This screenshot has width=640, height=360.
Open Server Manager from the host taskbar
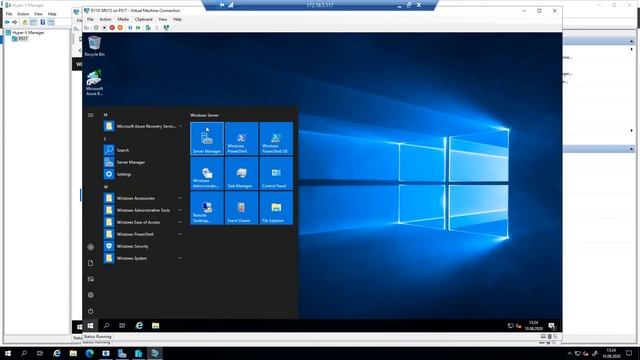122,353
